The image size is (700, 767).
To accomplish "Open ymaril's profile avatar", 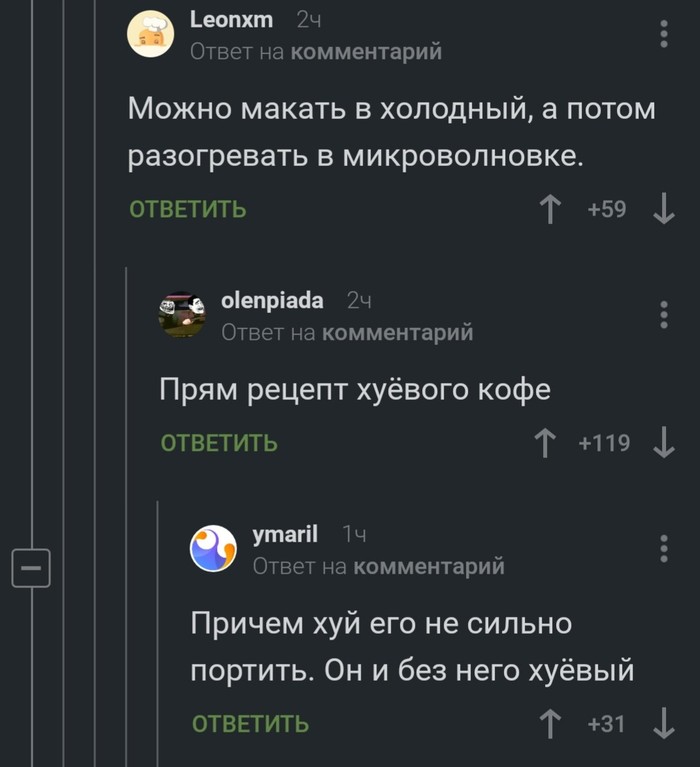I will (214, 549).
